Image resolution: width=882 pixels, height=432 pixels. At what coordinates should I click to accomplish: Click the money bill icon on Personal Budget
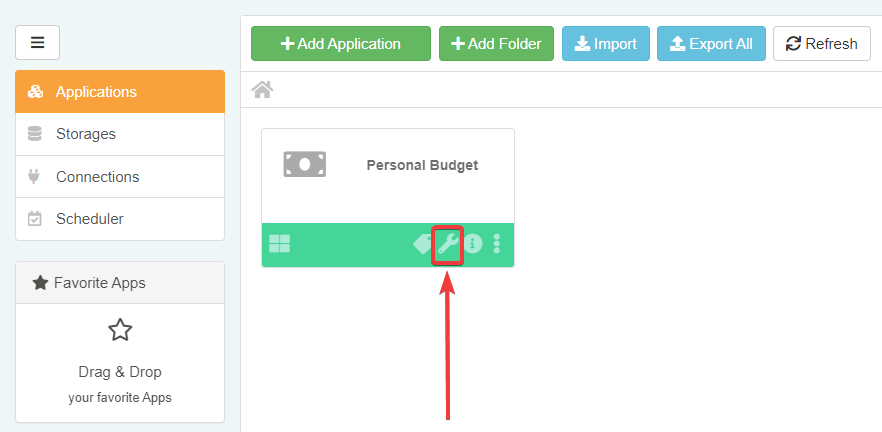coord(304,165)
